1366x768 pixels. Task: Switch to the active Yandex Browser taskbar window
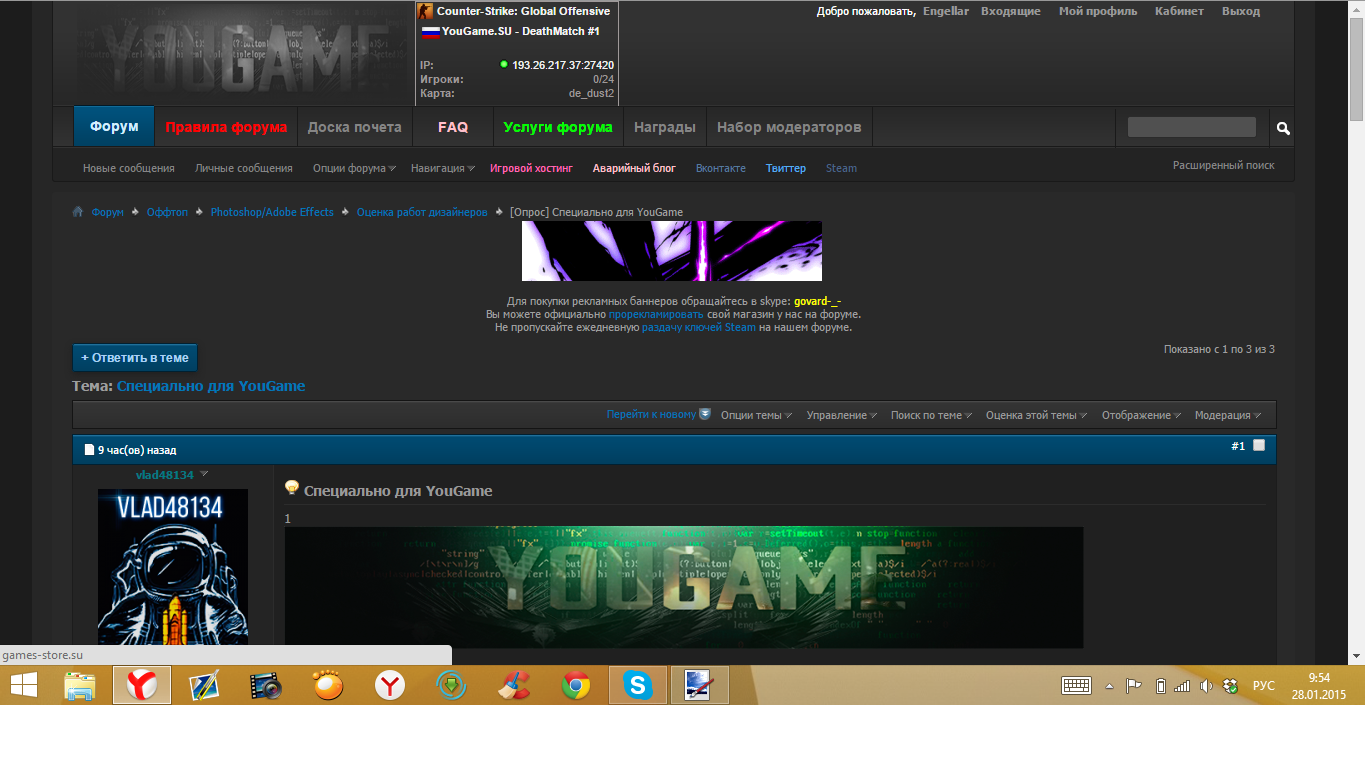coord(142,686)
